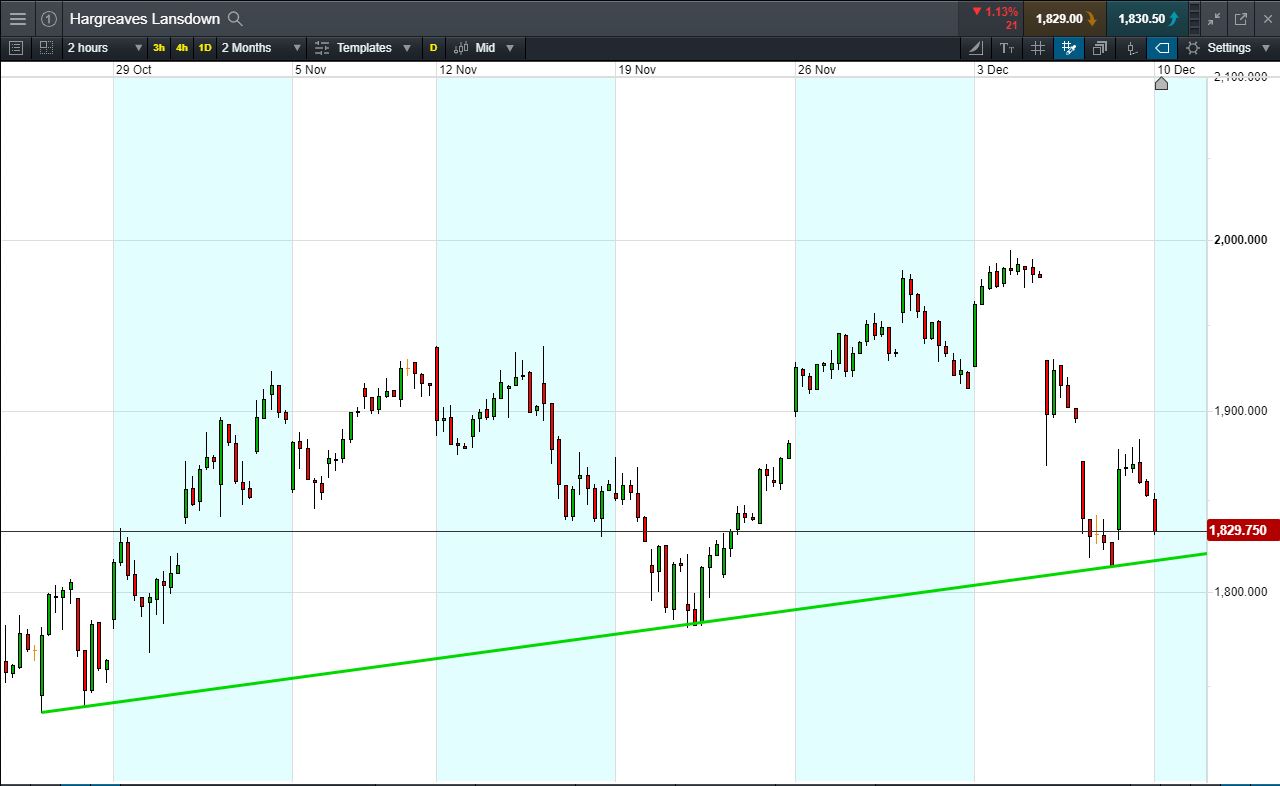Screen dimensions: 1280x786
Task: Open the drawing tools triangle icon
Action: point(976,48)
